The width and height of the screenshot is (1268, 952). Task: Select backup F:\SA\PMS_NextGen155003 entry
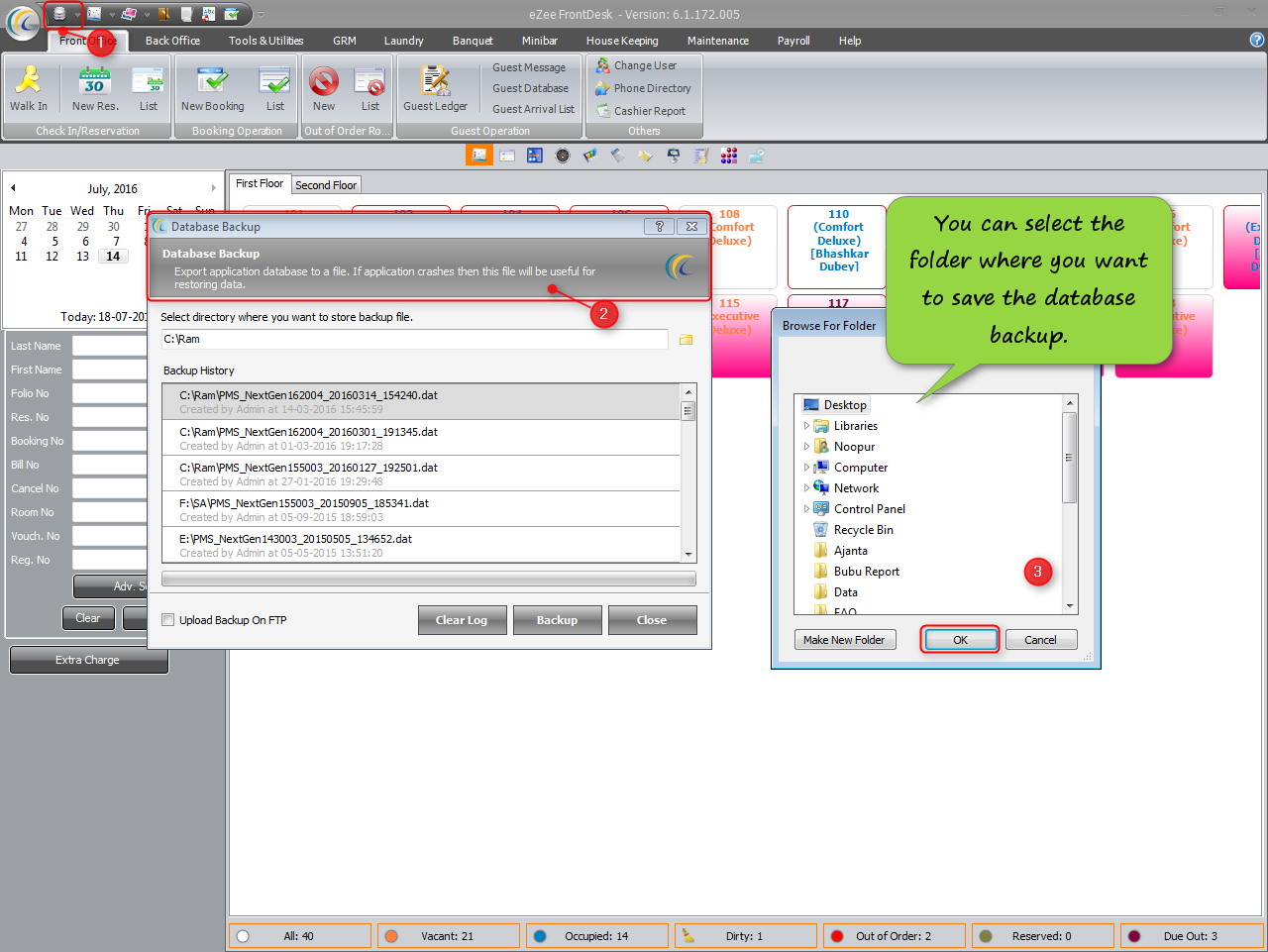click(x=421, y=509)
